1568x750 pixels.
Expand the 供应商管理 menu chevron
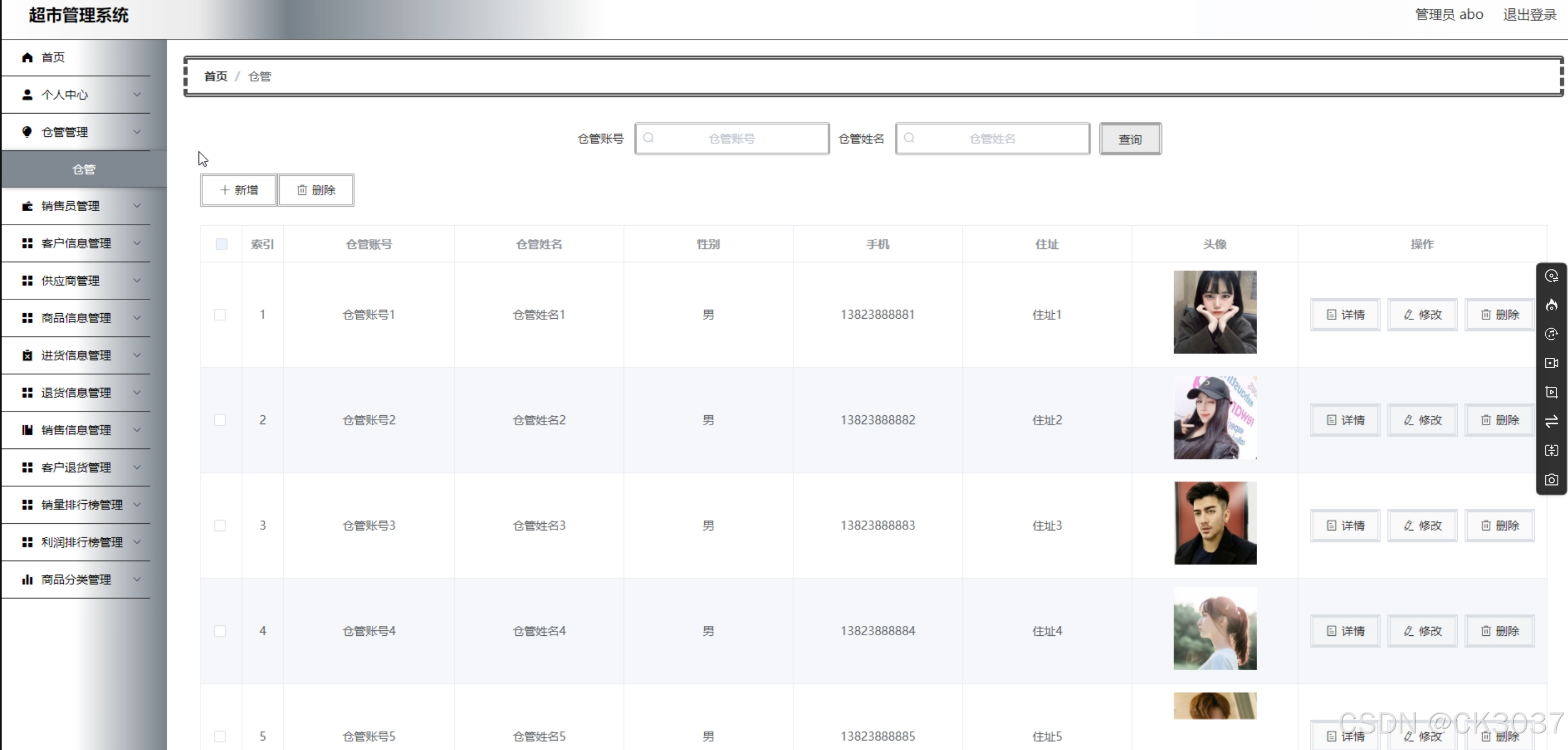137,280
